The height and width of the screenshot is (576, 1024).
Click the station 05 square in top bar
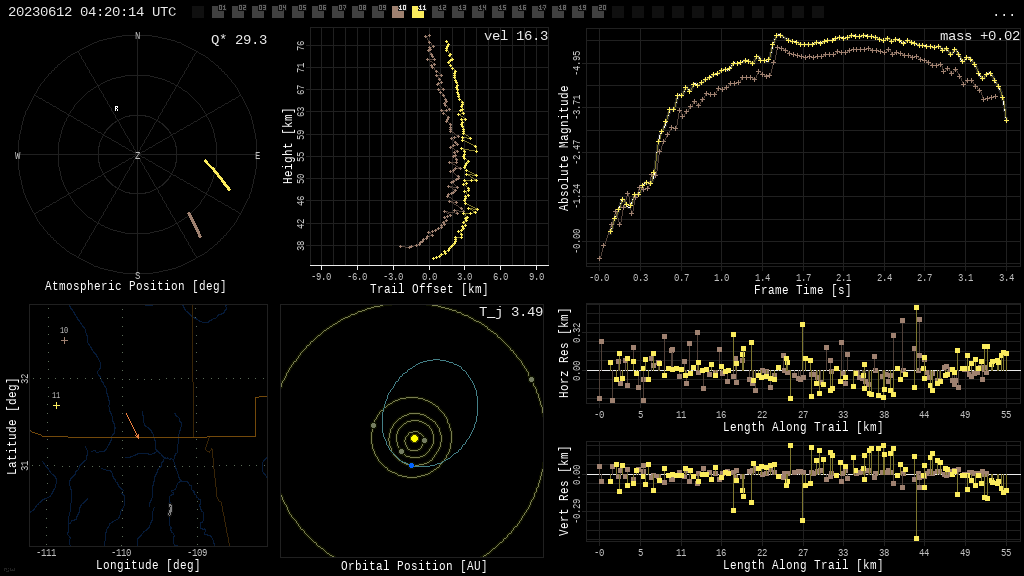[x=298, y=12]
